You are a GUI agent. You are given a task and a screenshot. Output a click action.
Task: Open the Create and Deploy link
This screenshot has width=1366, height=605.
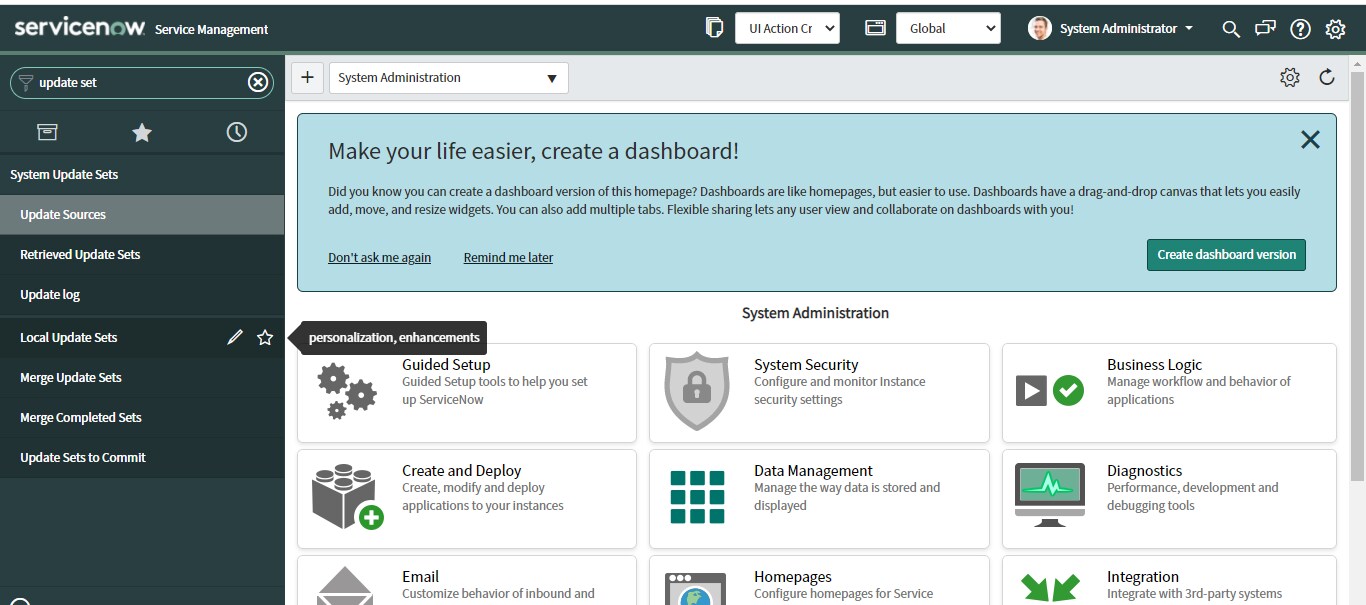[462, 471]
